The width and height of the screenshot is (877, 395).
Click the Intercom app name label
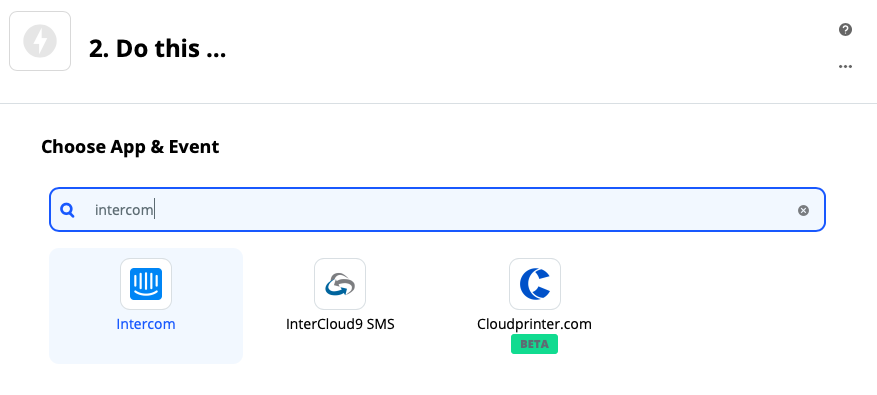(x=146, y=324)
